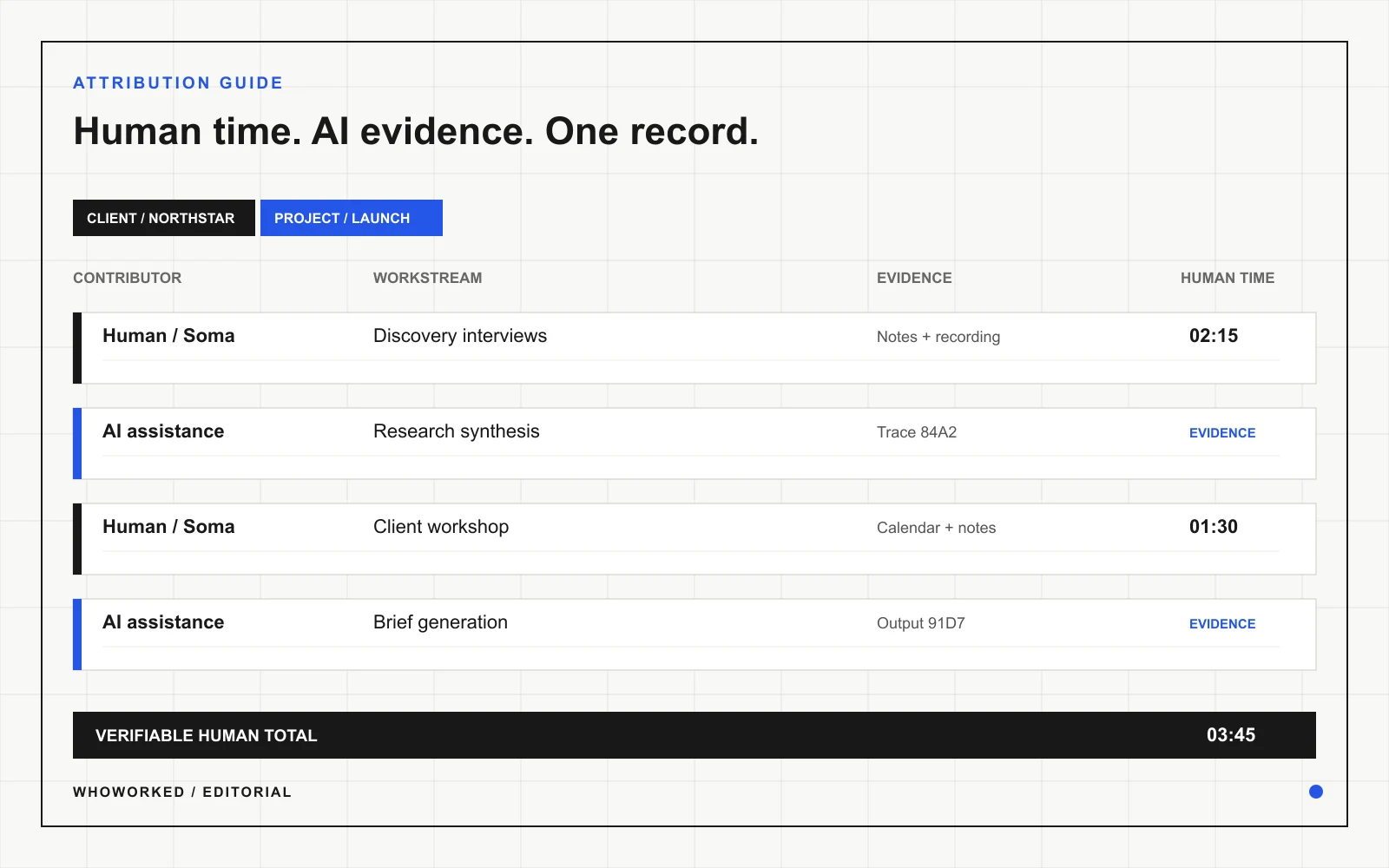Click the blue dot indicator in footer
Screen dimensions: 1389x868
(x=1316, y=792)
